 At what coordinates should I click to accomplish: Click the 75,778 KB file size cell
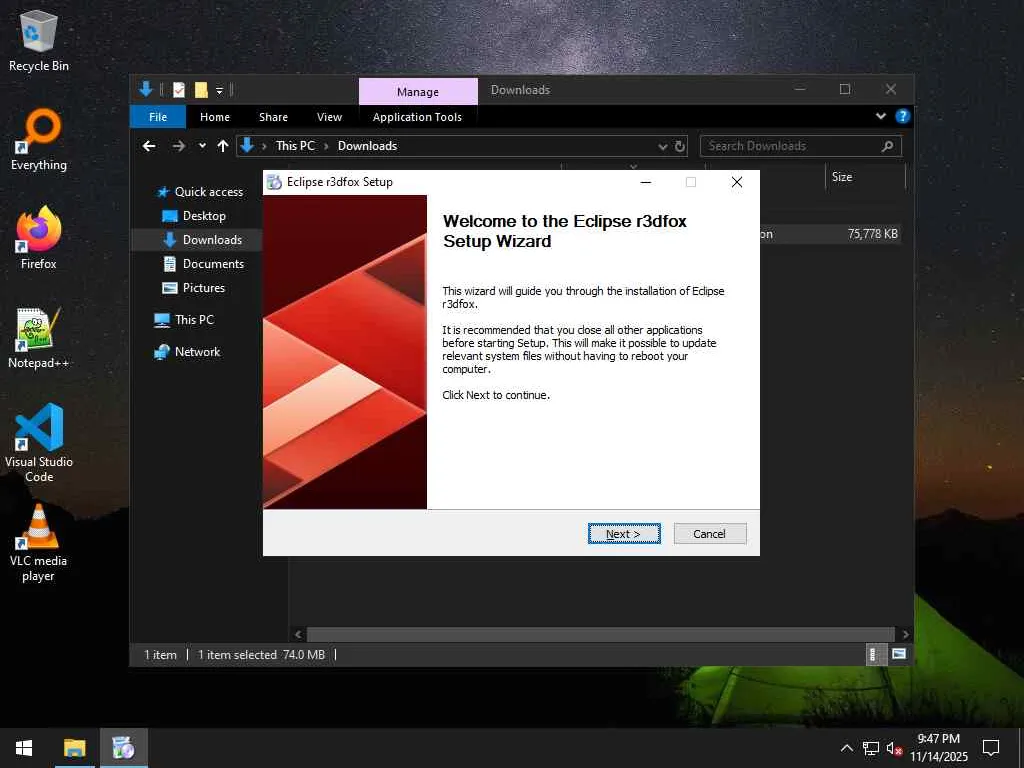(x=872, y=234)
